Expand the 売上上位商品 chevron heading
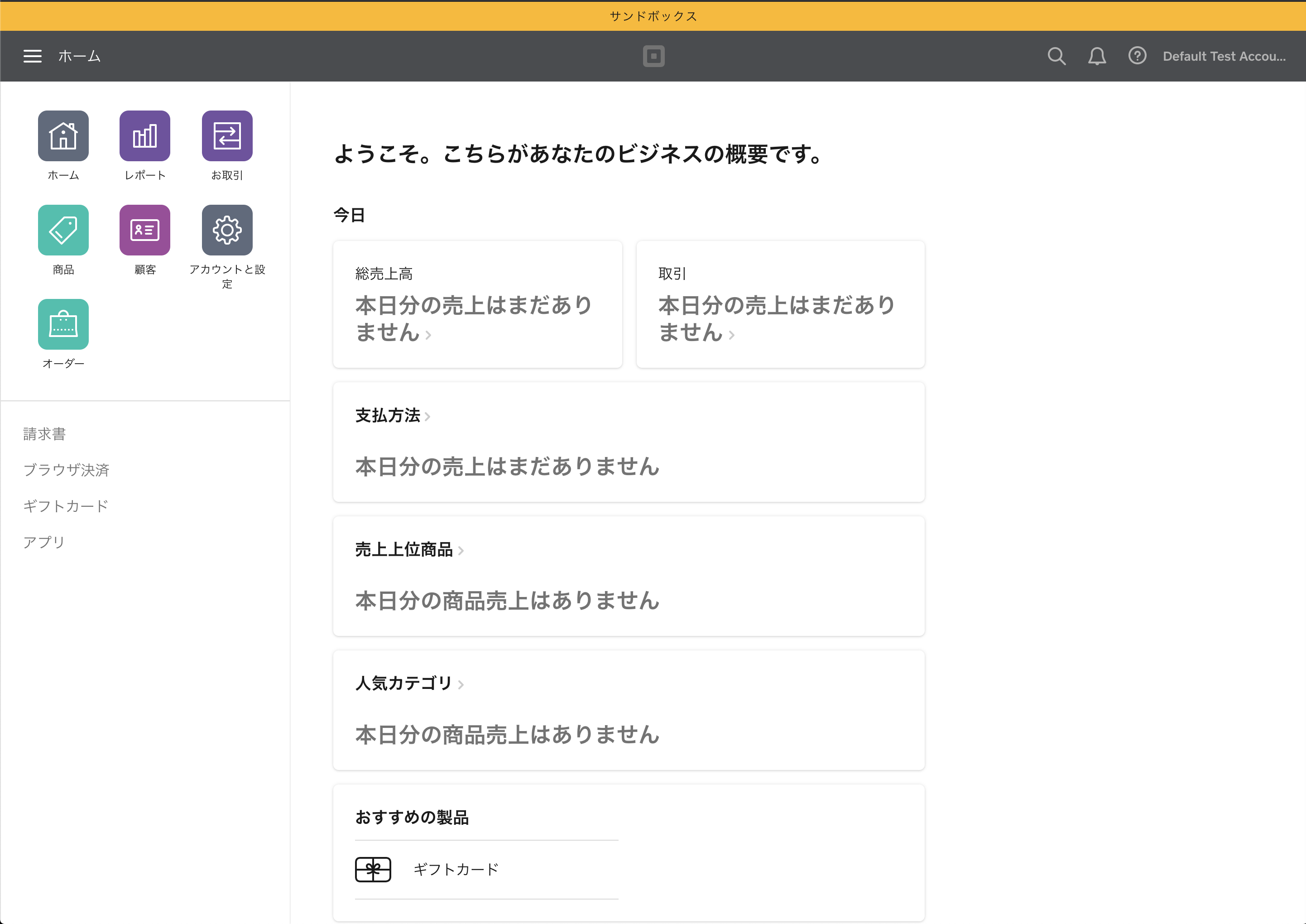The image size is (1306, 924). coord(409,549)
